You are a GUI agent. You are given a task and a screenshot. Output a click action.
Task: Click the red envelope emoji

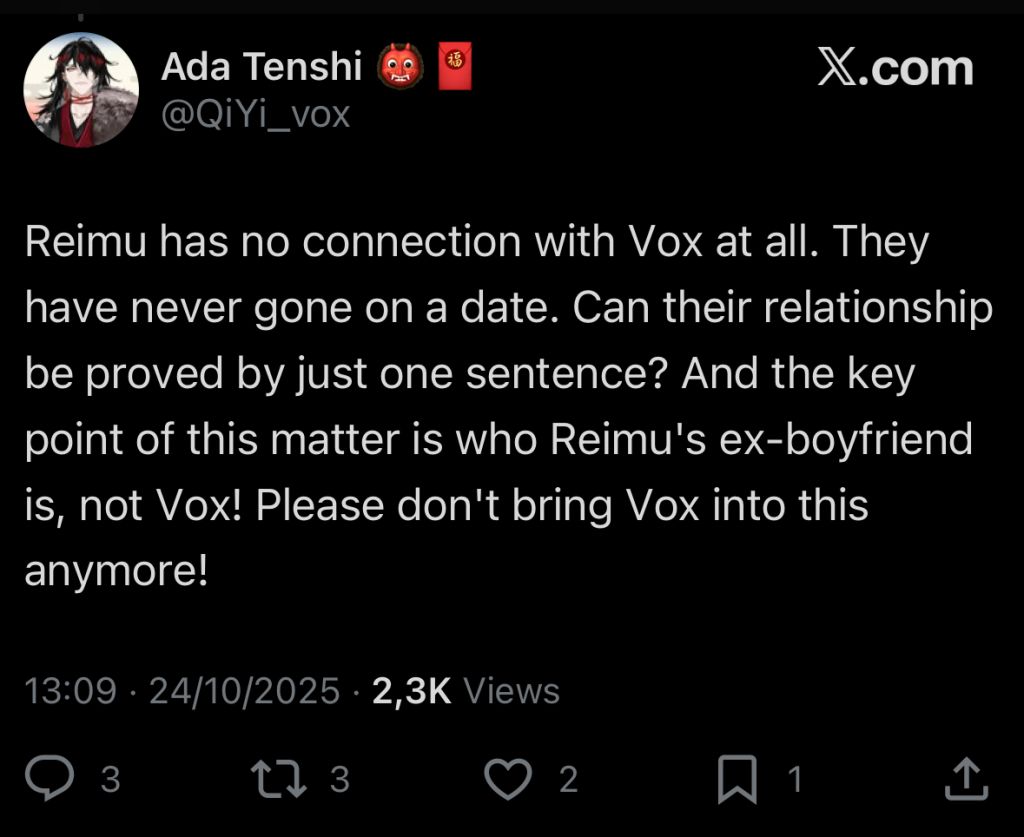click(455, 65)
